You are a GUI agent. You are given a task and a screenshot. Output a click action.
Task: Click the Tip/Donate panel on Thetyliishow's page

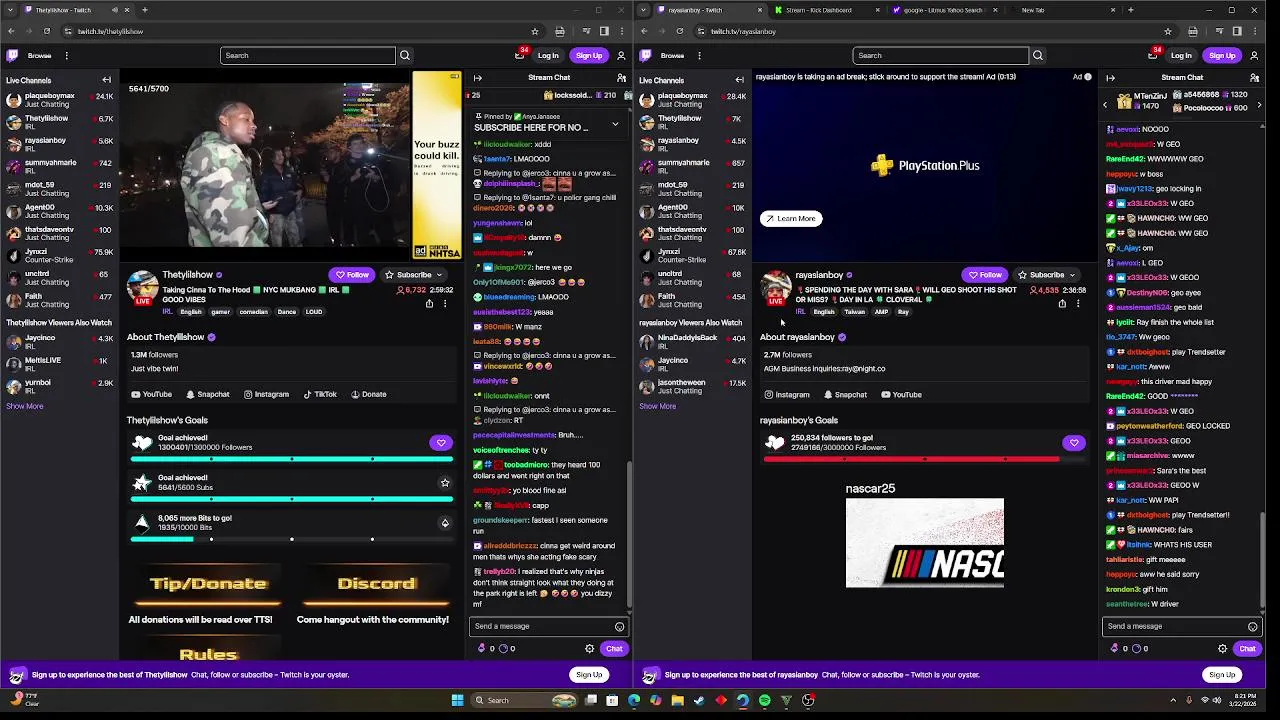(208, 585)
